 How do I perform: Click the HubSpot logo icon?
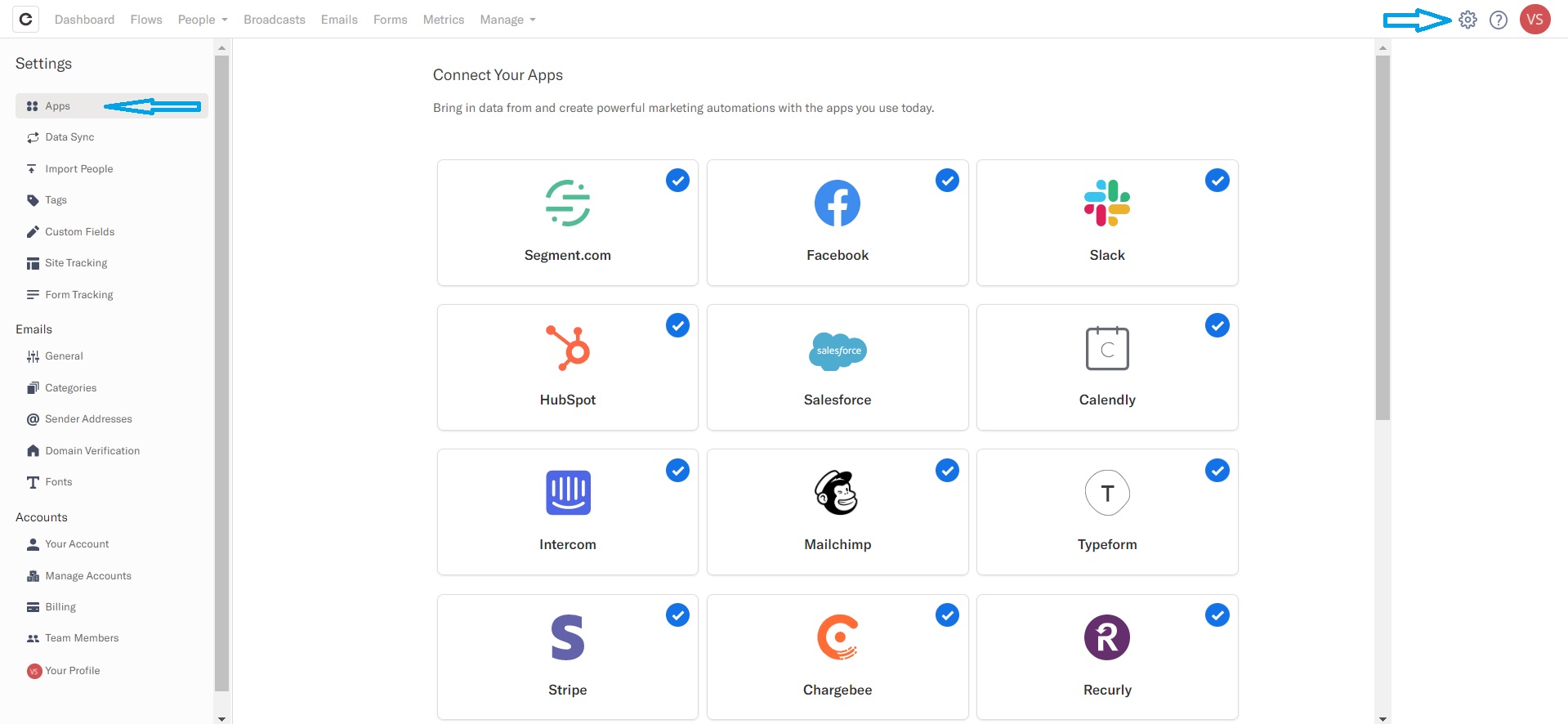(x=568, y=348)
